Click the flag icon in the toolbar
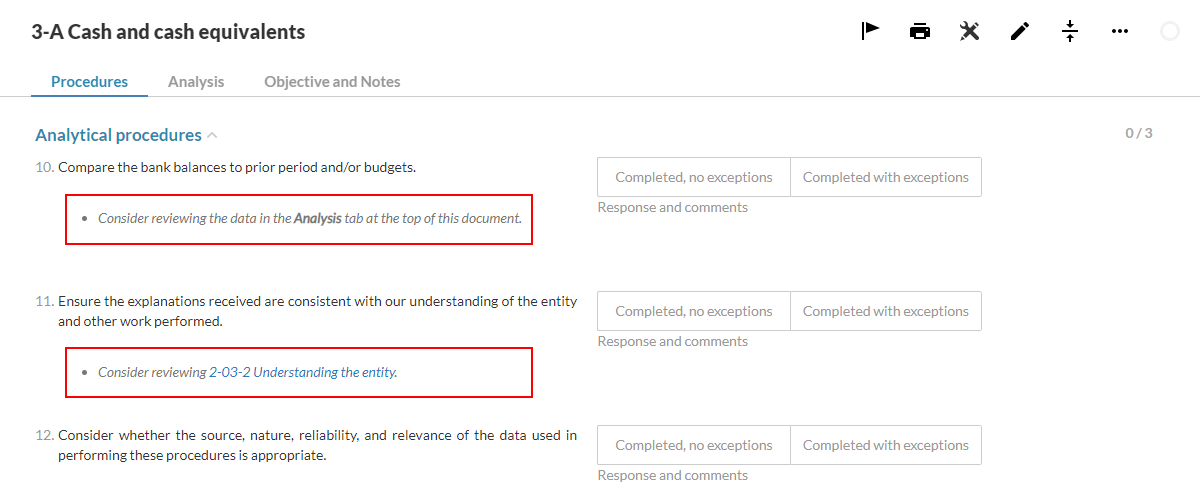This screenshot has height=491, width=1200. click(x=870, y=31)
